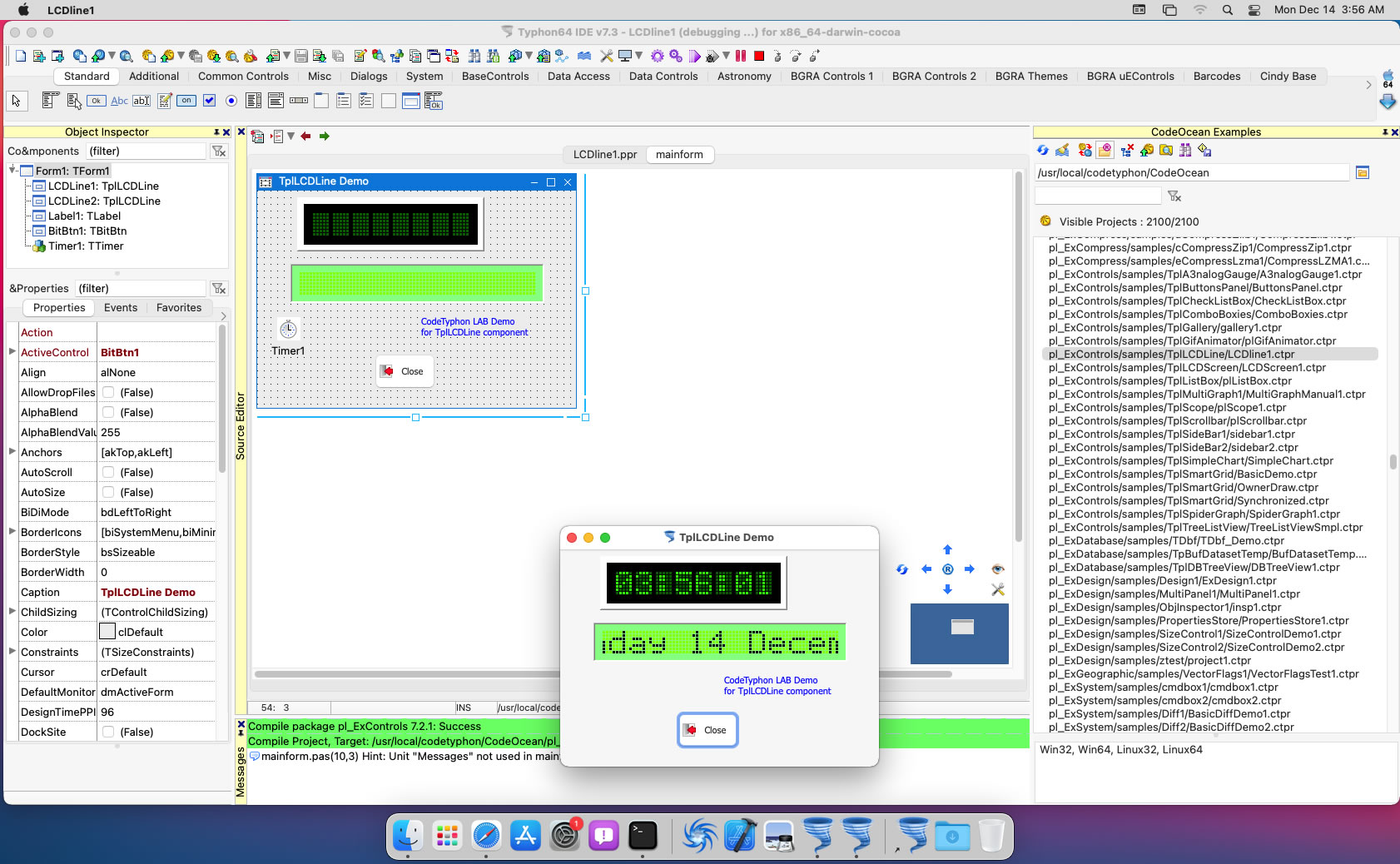This screenshot has height=864, width=1400.
Task: Pick the TMemo notepad palette component
Action: click(x=164, y=101)
